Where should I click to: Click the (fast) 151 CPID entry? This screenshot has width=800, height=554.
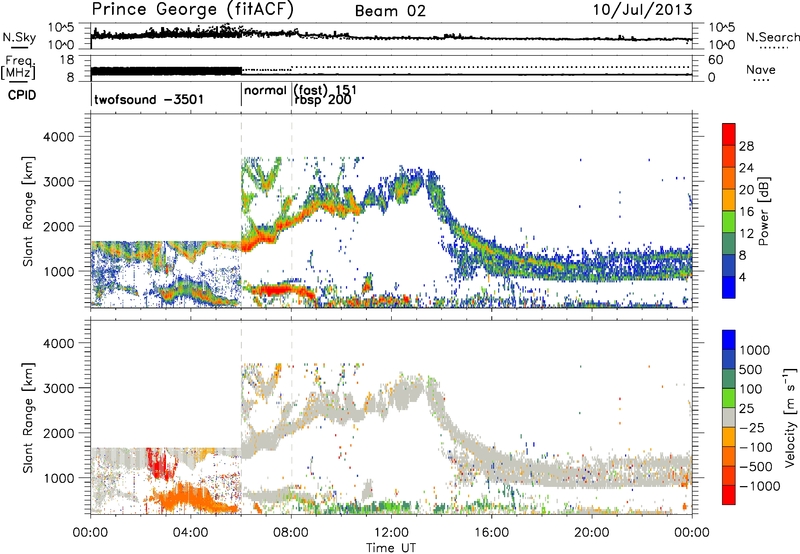coord(325,90)
